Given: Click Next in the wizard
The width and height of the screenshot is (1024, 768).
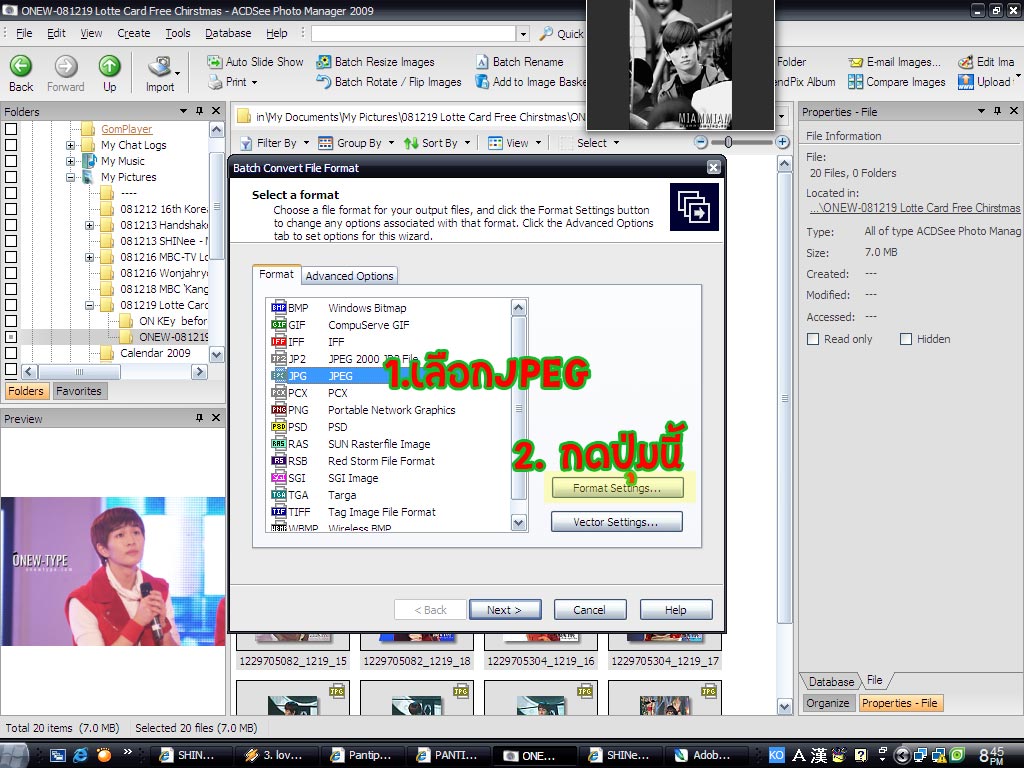Looking at the screenshot, I should point(505,609).
